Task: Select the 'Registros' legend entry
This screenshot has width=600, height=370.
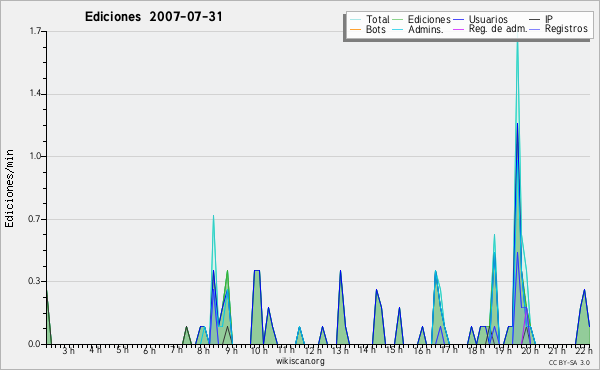Action: point(566,29)
